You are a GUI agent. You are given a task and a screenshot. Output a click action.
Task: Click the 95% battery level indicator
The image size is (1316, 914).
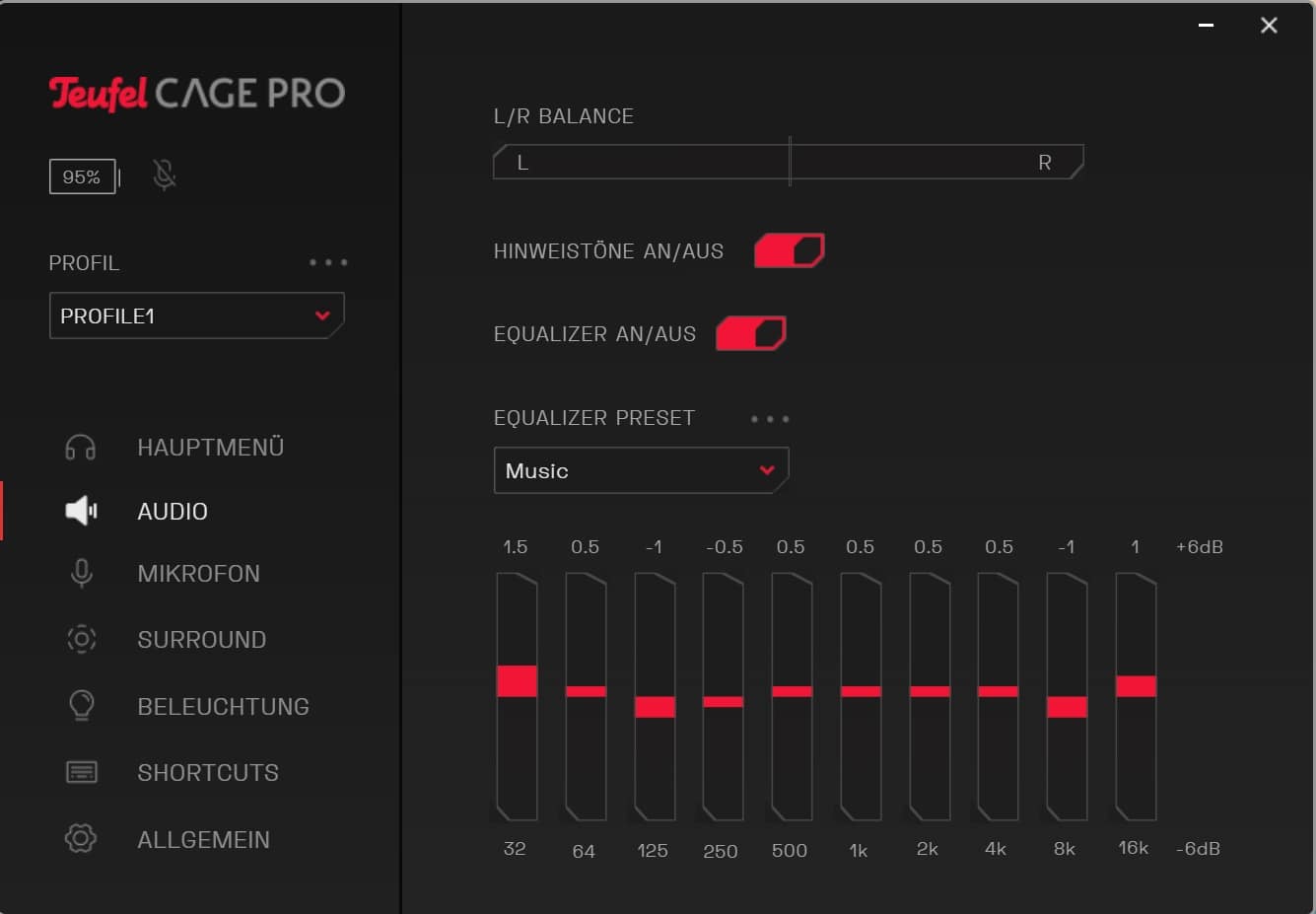click(82, 176)
